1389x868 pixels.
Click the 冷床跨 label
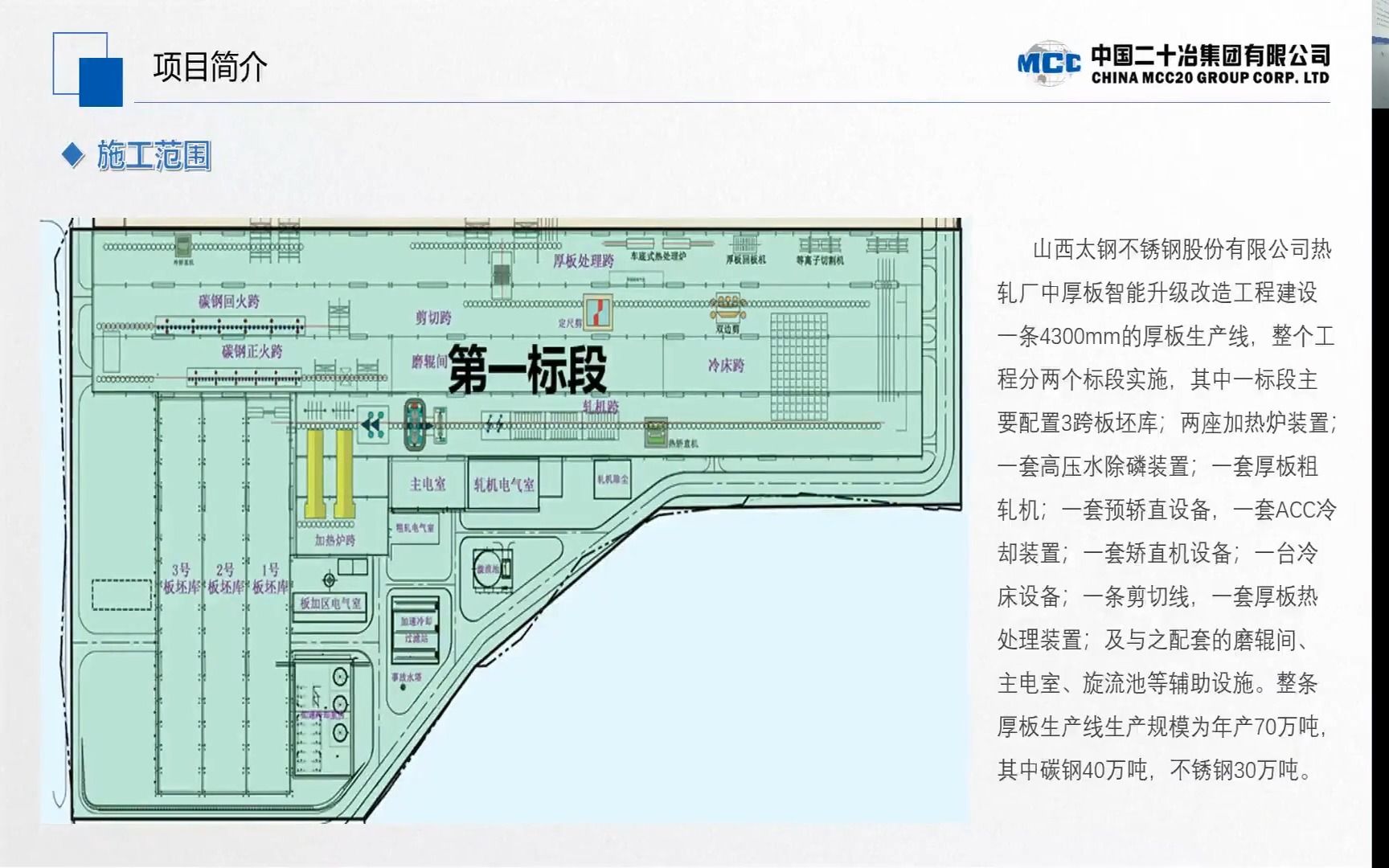(x=726, y=365)
